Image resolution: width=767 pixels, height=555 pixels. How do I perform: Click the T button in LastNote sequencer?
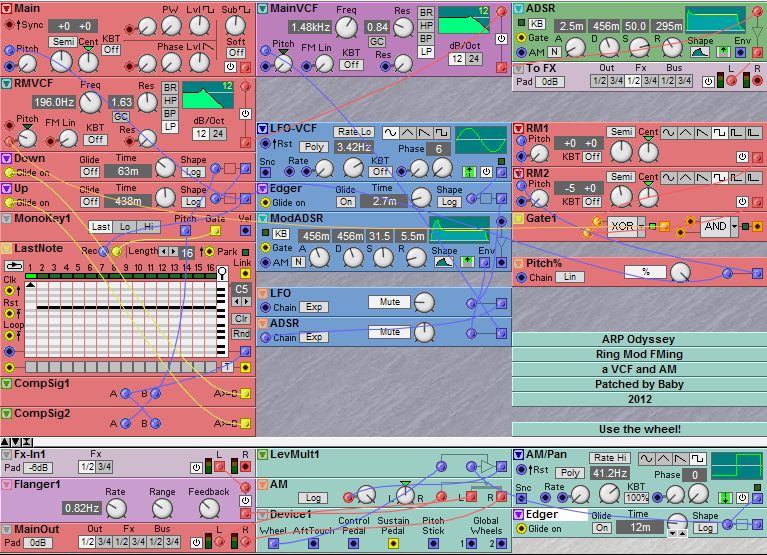(227, 367)
